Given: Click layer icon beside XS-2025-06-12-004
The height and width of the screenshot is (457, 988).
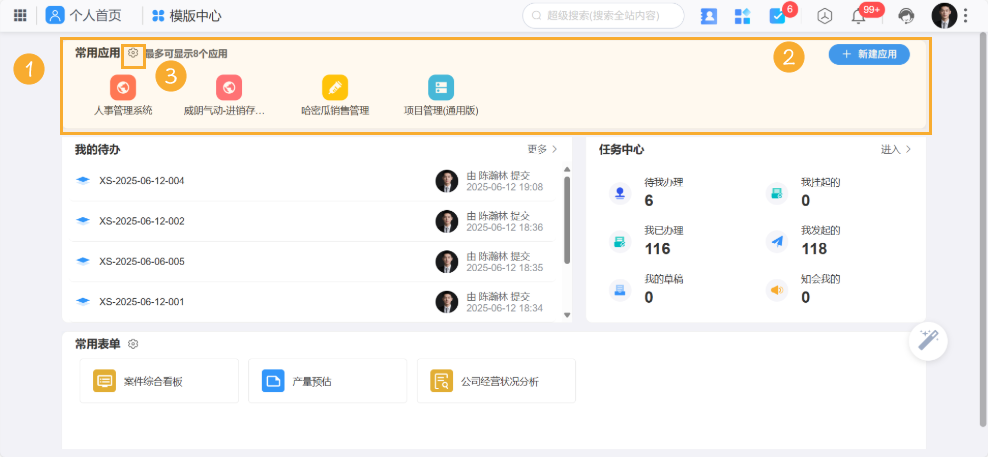Looking at the screenshot, I should coord(83,181).
